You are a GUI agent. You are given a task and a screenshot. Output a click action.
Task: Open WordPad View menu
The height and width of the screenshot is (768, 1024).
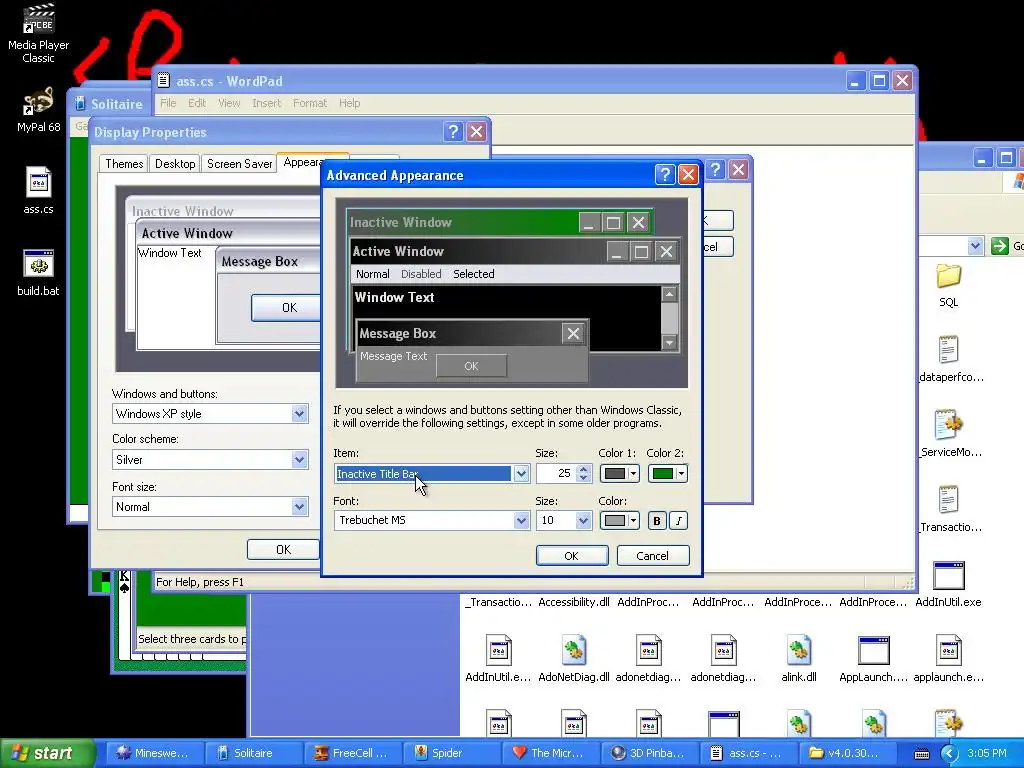click(x=229, y=103)
